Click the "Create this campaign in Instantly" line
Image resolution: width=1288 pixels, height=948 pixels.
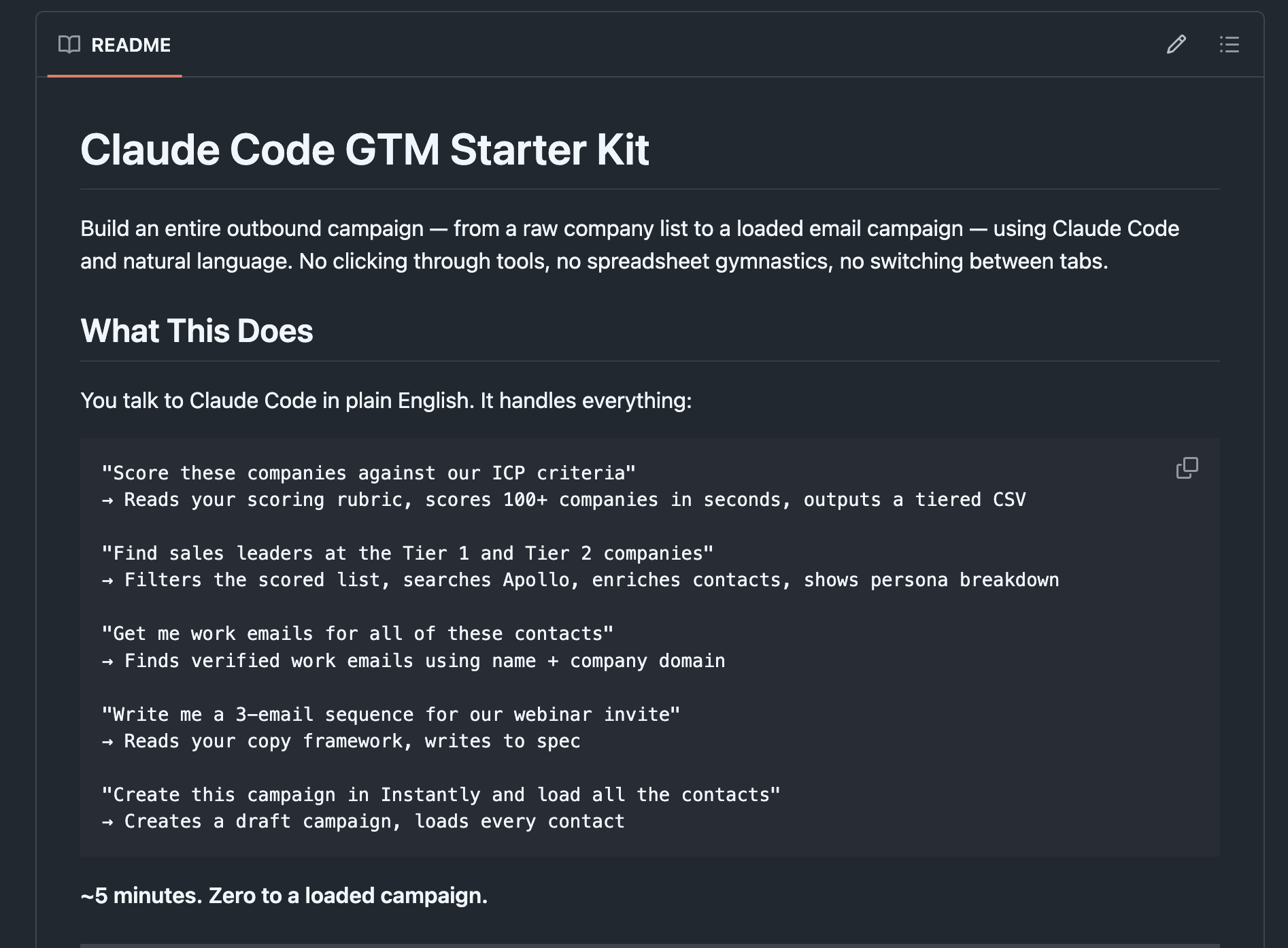tap(441, 794)
